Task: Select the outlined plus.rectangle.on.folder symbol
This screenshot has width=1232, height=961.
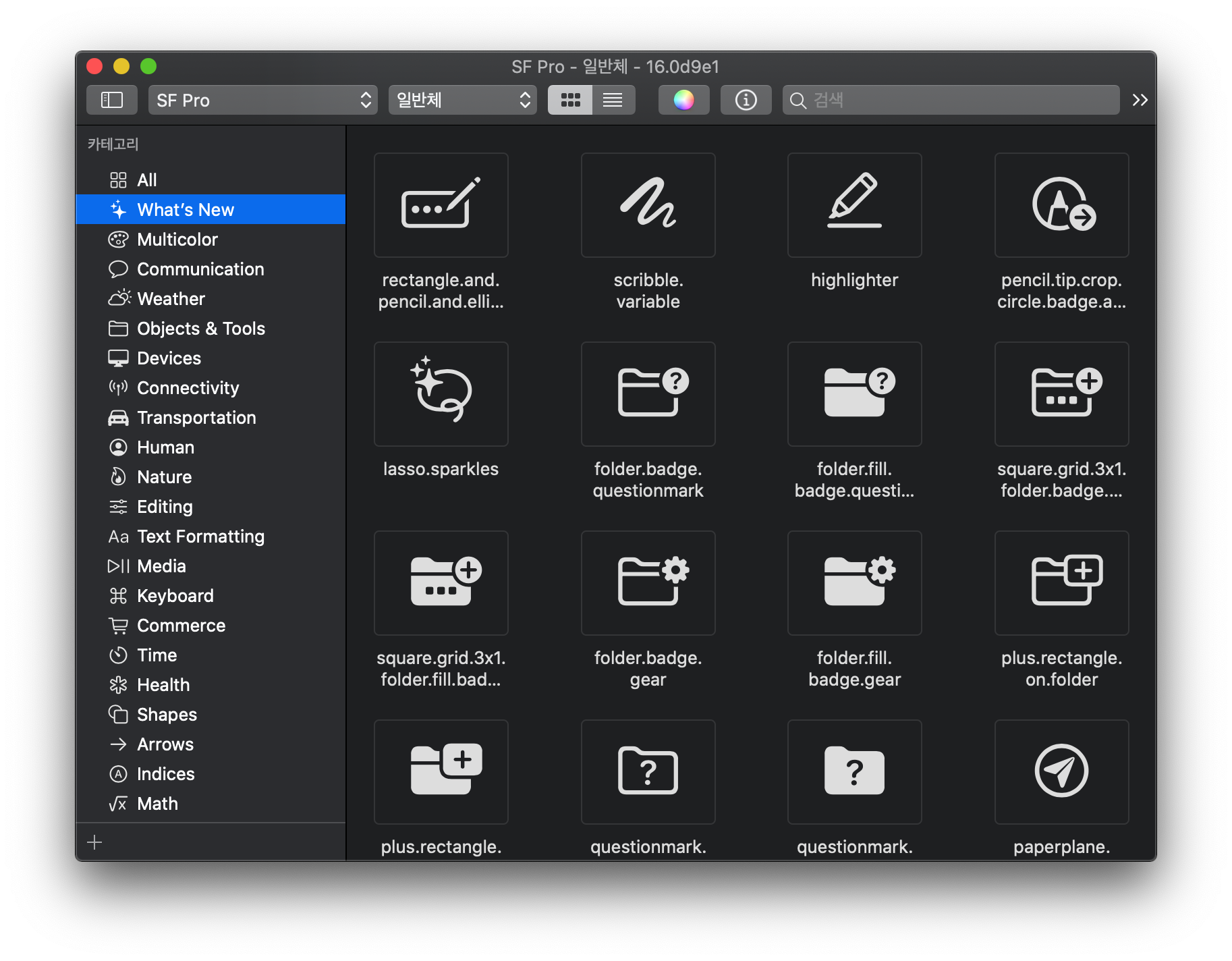Action: pos(1062,583)
